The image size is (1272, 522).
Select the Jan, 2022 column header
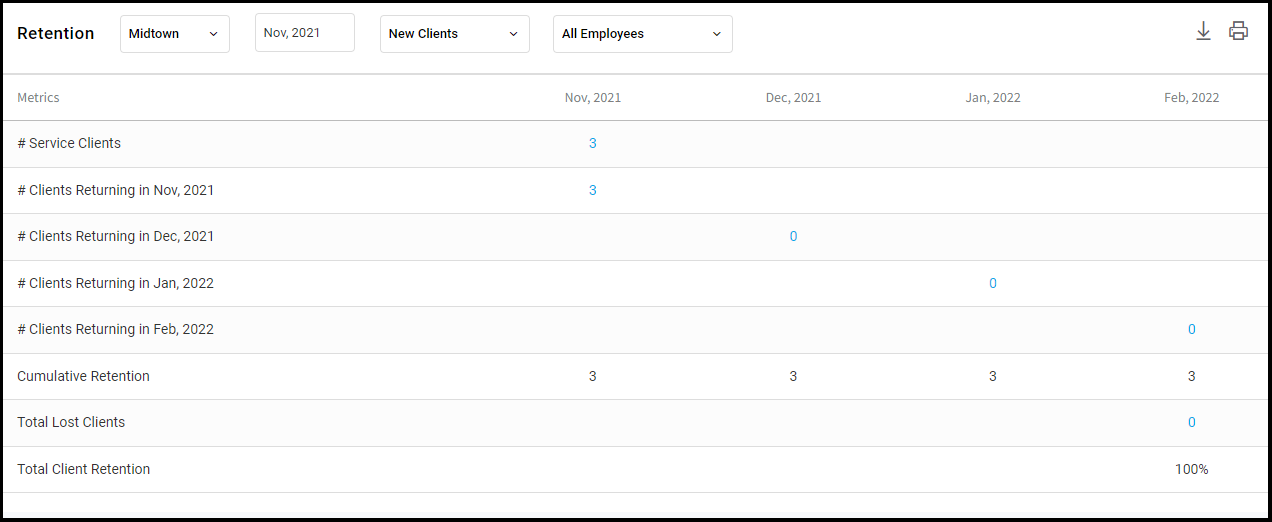pos(993,98)
